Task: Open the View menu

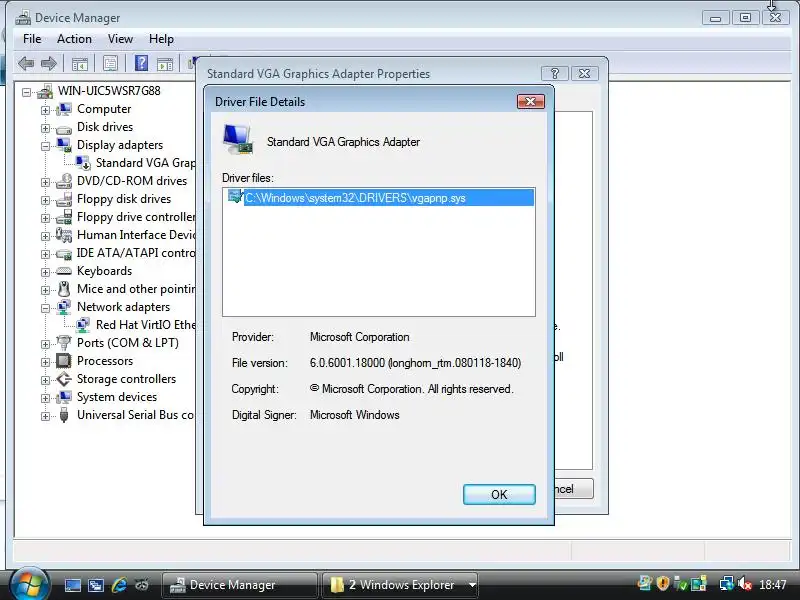Action: (x=120, y=39)
